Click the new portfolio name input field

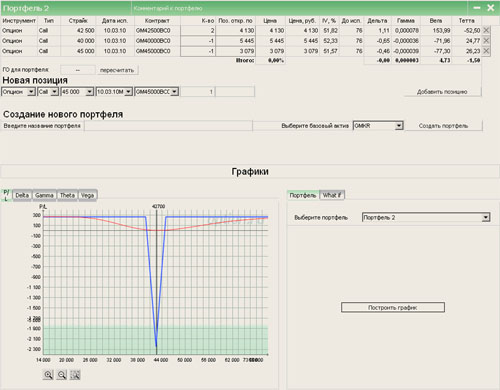[168, 126]
